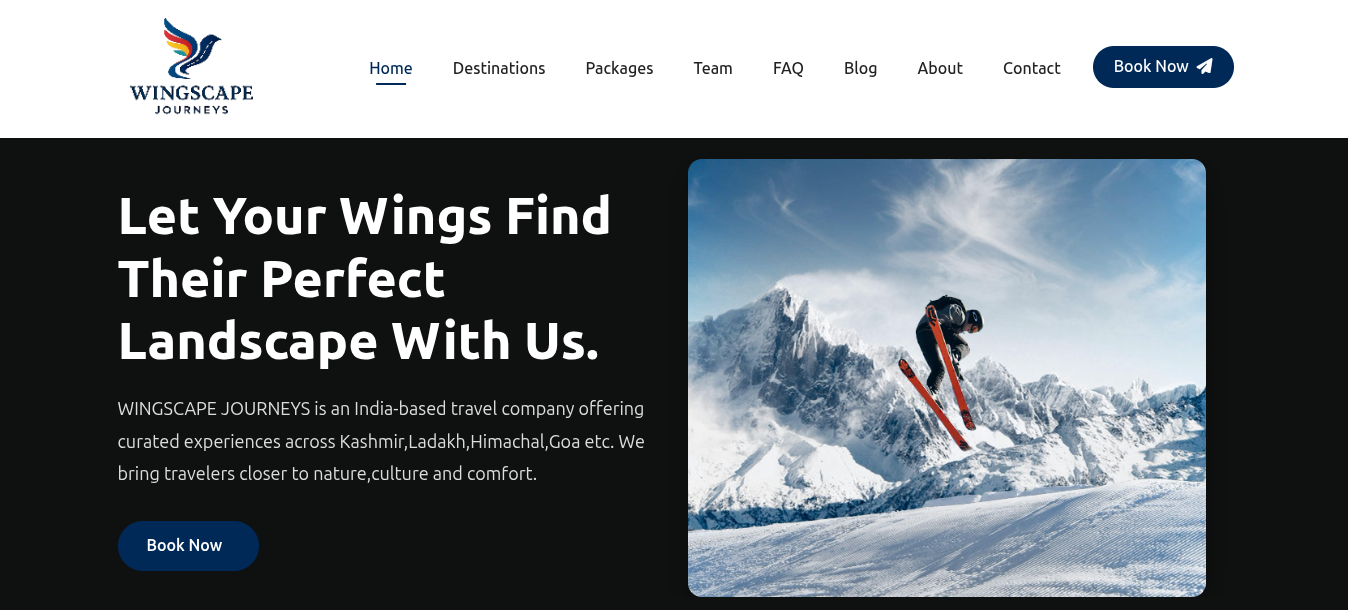Open the About page
This screenshot has height=610, width=1348.
pos(940,68)
